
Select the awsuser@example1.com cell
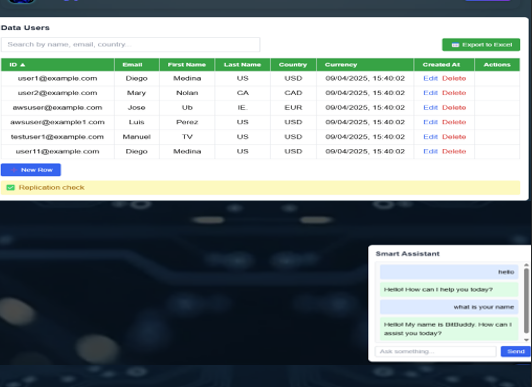coord(58,122)
